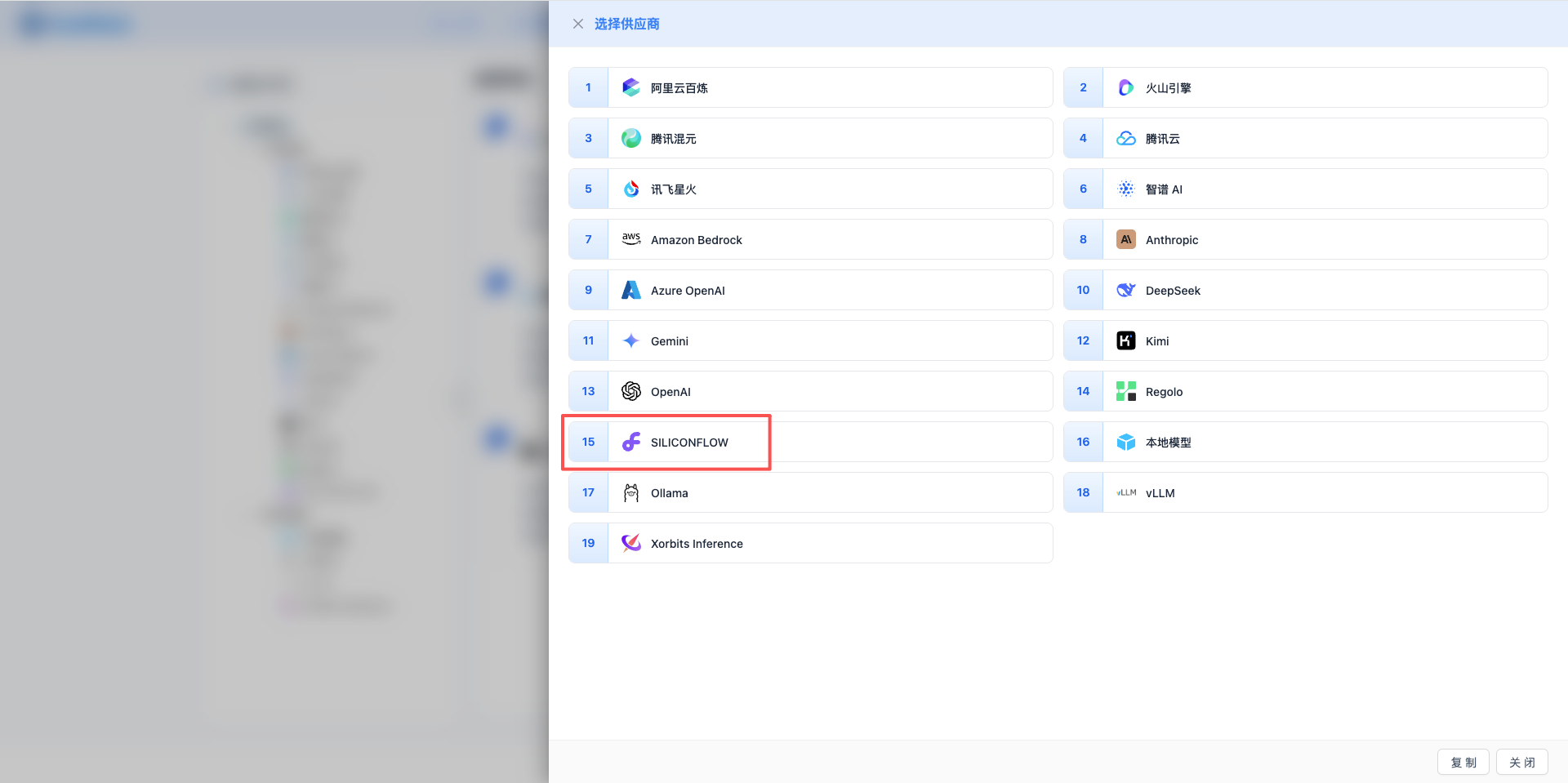
Task: Select the Kimi provider icon
Action: [1125, 340]
